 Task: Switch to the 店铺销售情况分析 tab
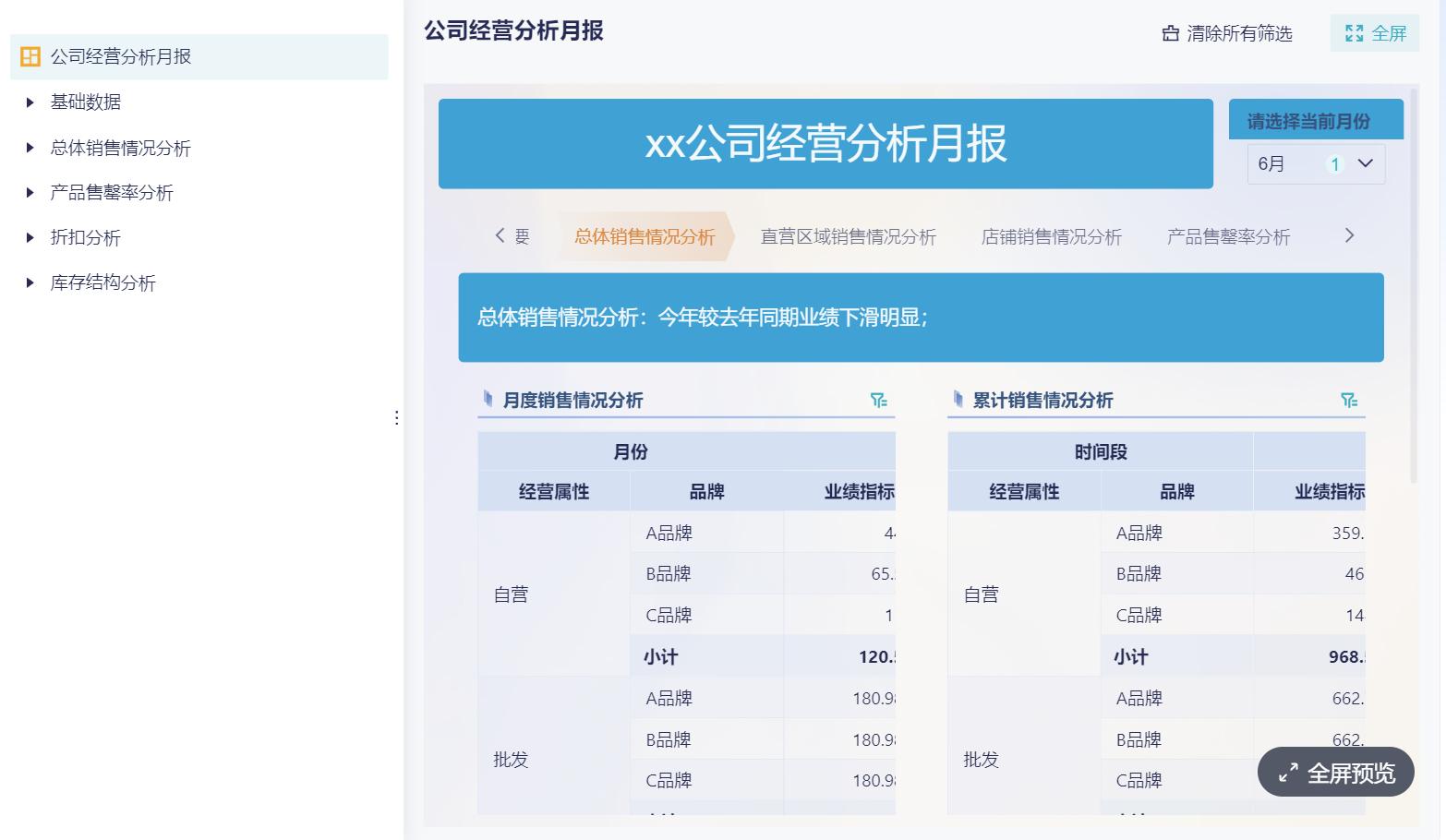(x=1051, y=237)
